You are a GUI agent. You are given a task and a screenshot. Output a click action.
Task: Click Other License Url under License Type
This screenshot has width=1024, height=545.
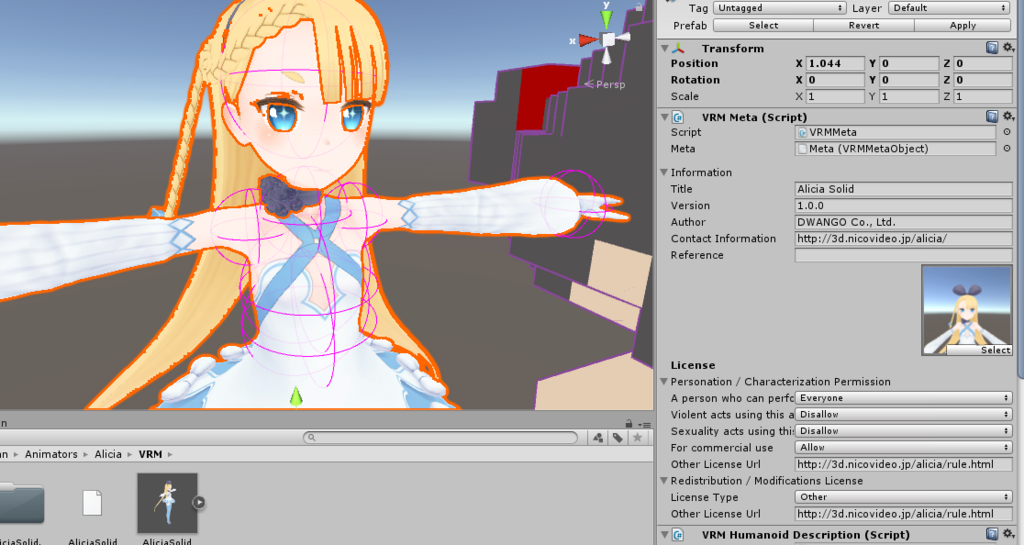click(903, 514)
